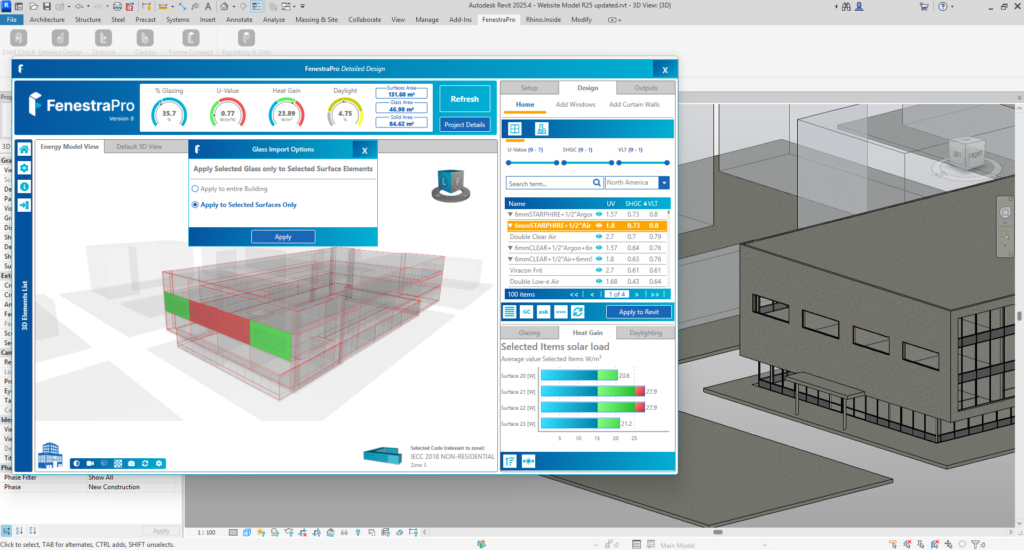Select Apply to Selected Surfaces Only option

[x=244, y=204]
